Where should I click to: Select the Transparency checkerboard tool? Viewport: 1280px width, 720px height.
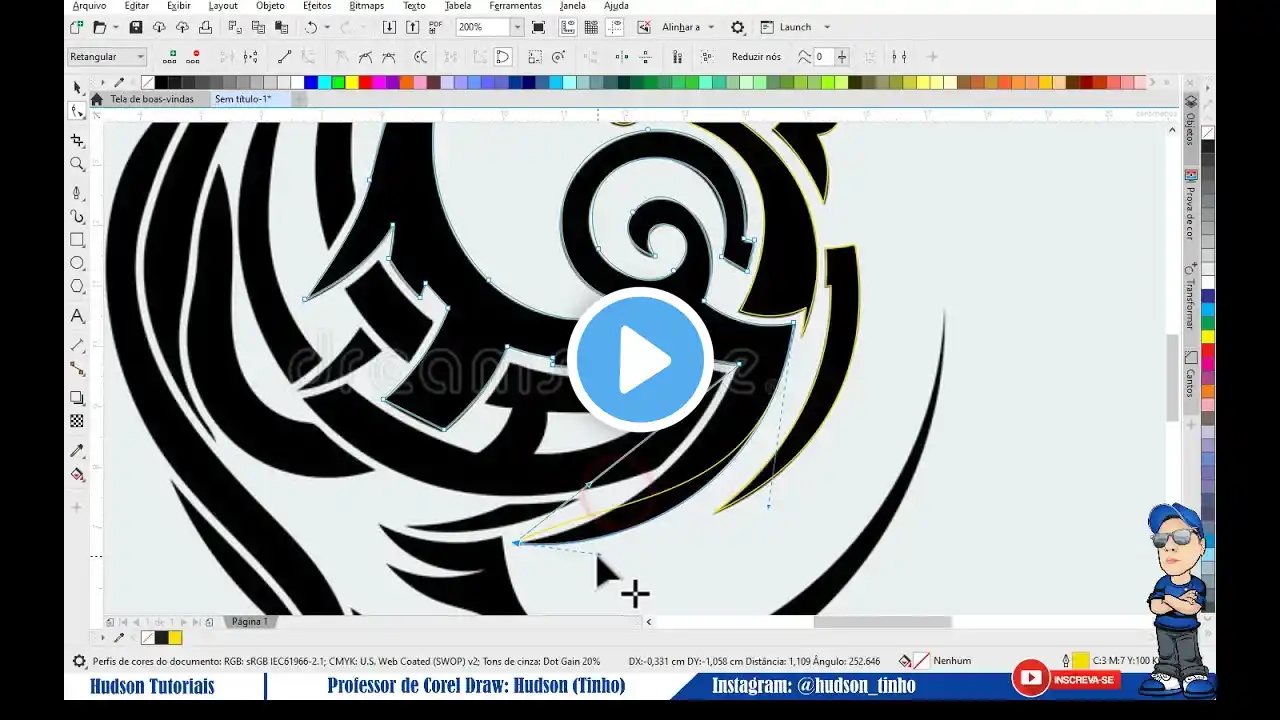77,421
